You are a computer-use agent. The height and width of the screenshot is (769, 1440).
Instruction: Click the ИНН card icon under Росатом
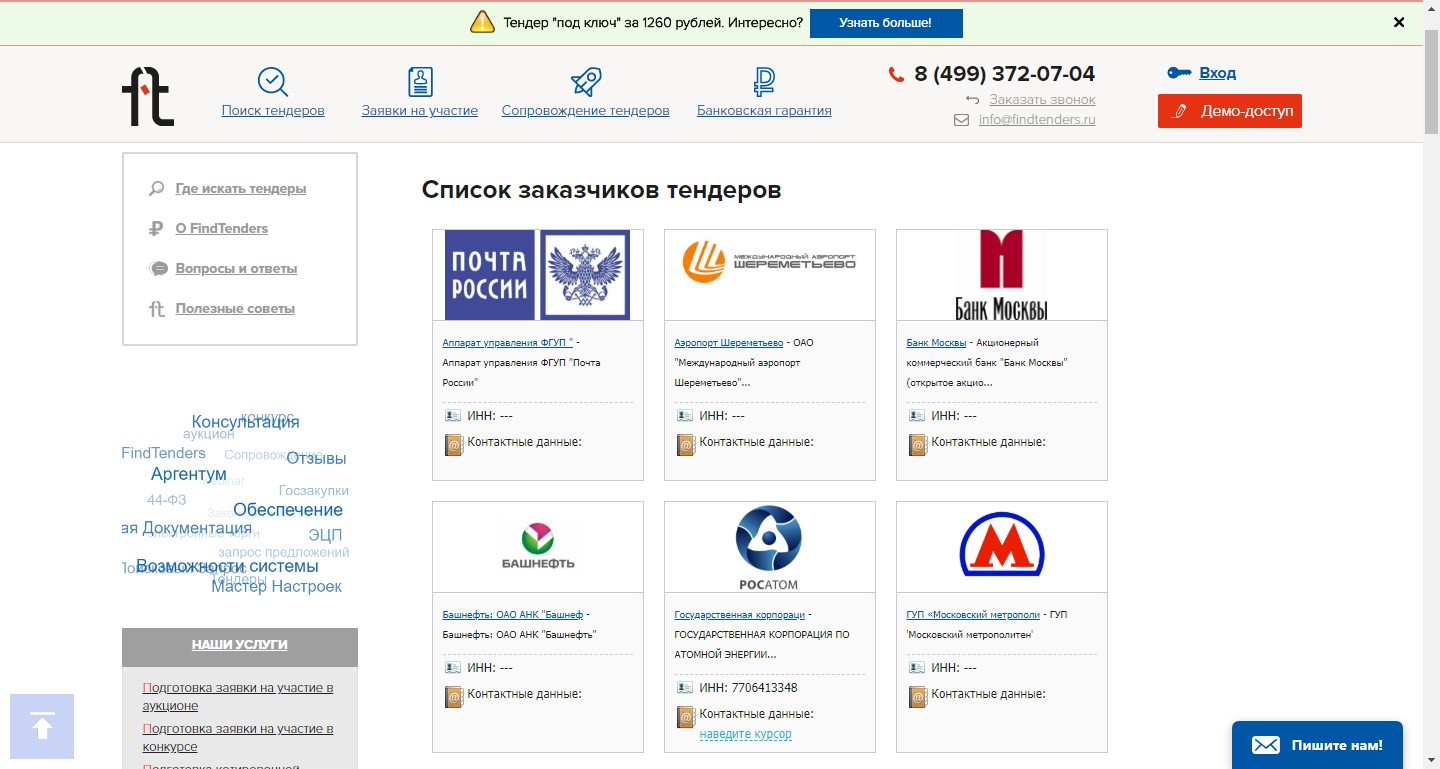685,688
